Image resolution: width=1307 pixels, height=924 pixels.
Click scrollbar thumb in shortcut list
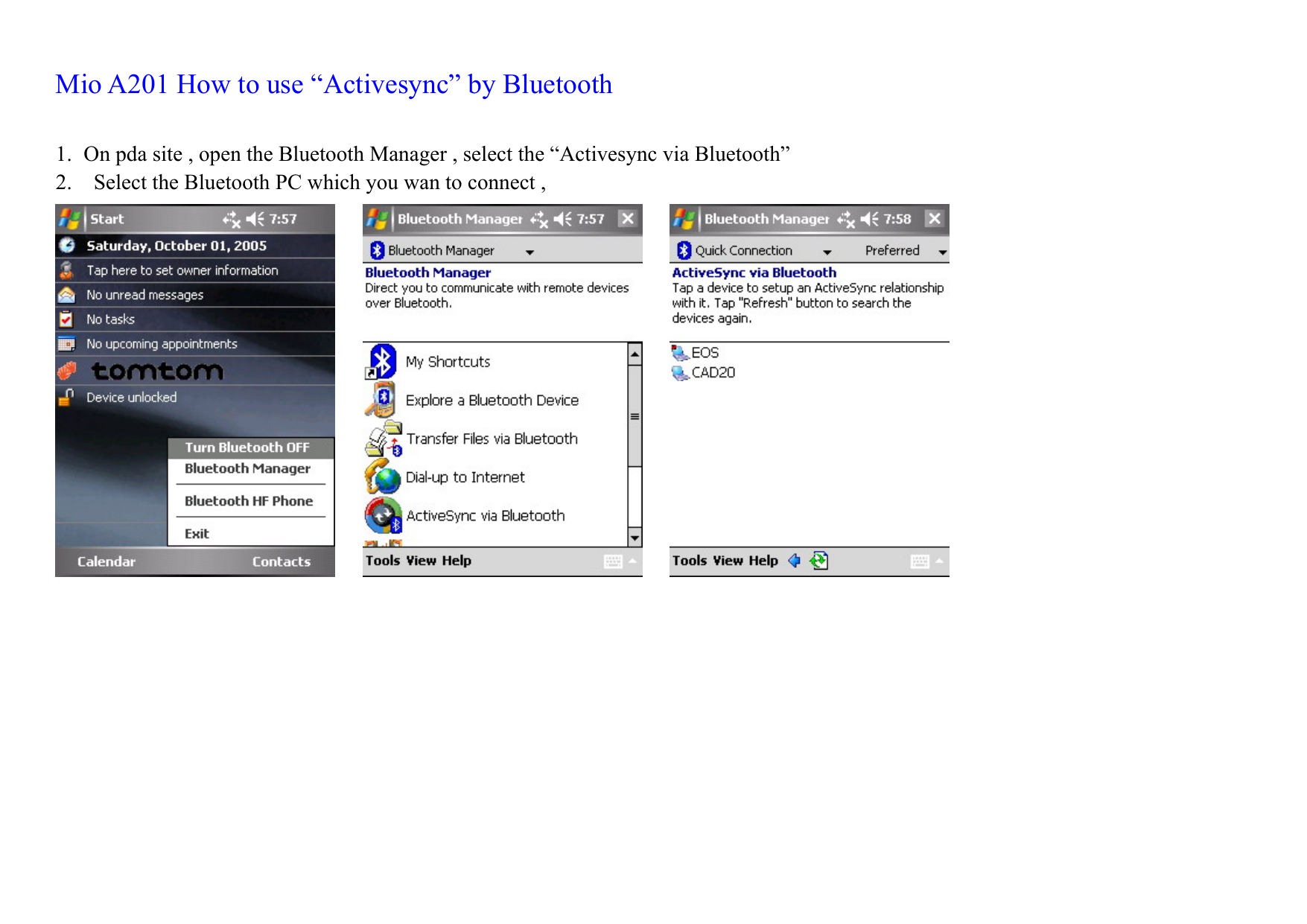[635, 415]
